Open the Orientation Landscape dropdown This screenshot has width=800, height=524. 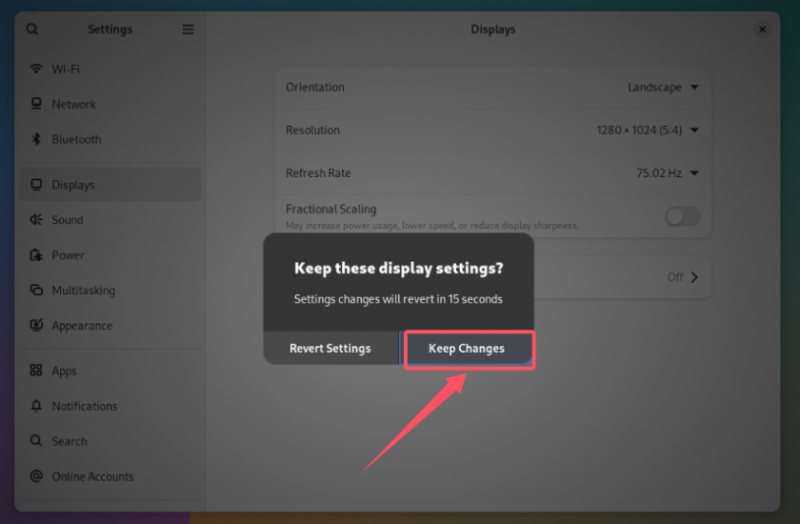(x=663, y=87)
